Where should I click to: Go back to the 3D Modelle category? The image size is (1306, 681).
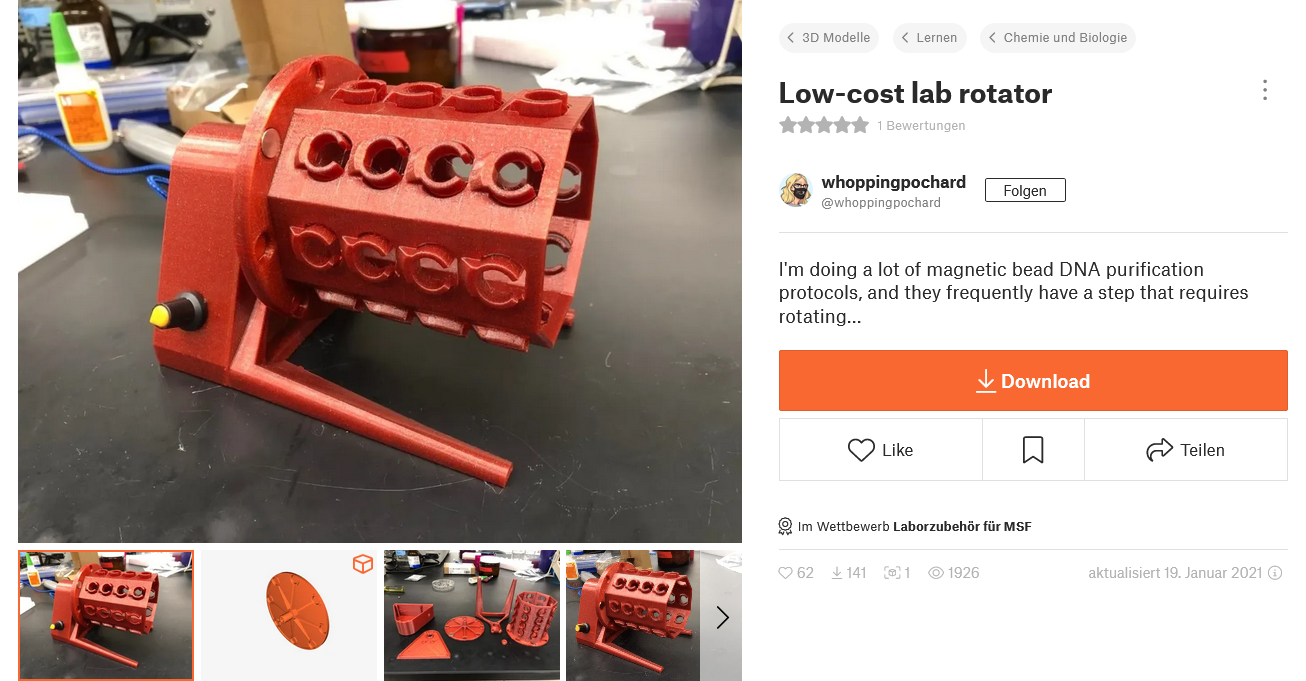coord(829,38)
